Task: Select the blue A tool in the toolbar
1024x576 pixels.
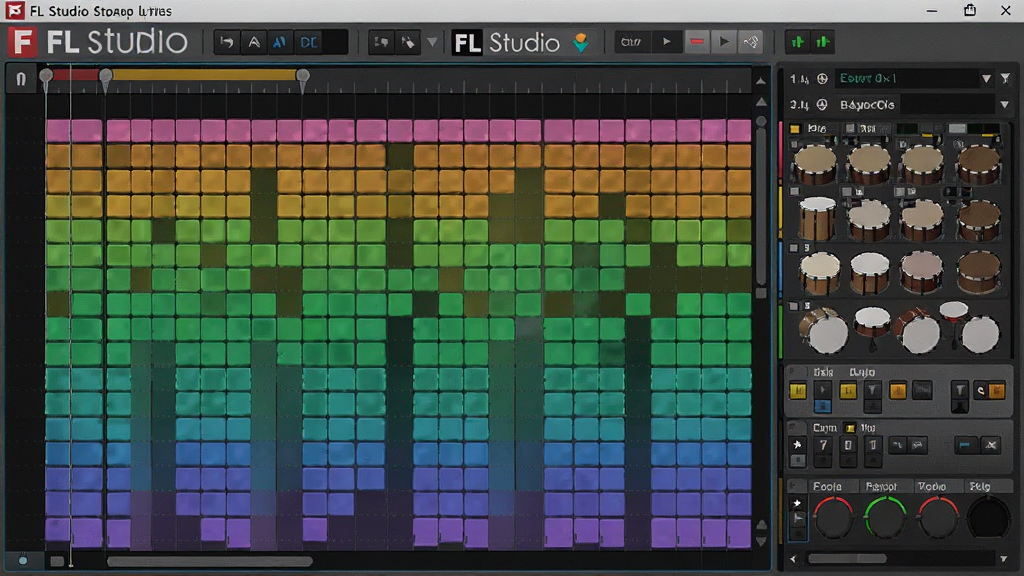Action: (280, 42)
